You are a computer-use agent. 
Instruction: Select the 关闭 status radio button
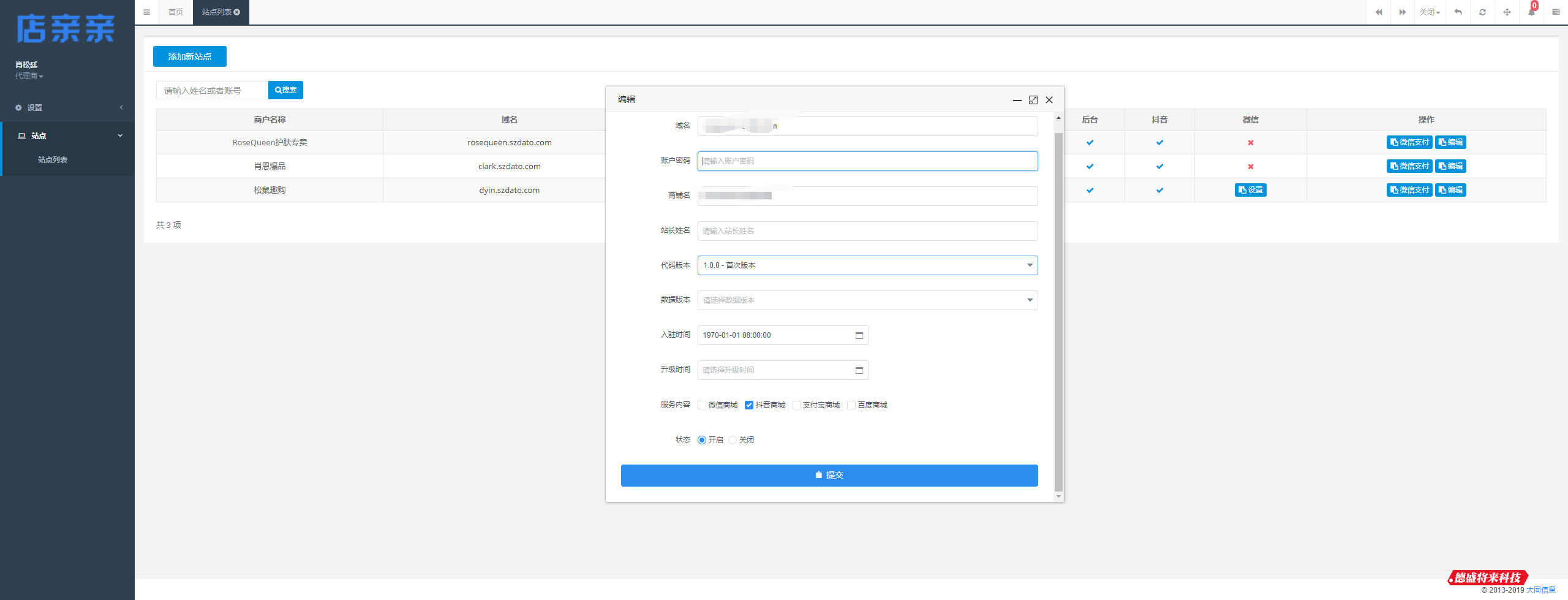coord(733,440)
